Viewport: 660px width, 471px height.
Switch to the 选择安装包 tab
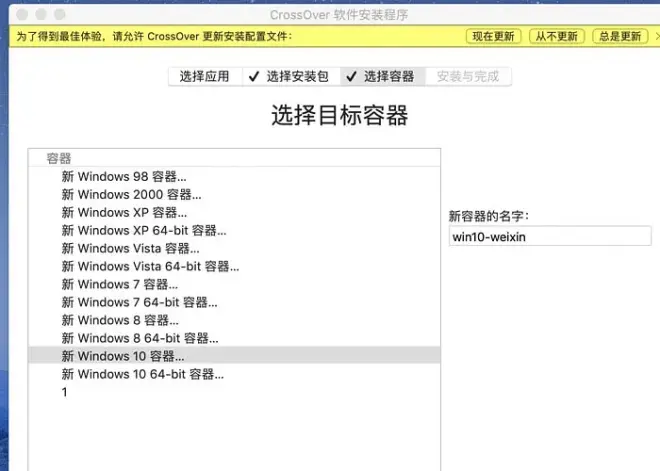pyautogui.click(x=291, y=77)
